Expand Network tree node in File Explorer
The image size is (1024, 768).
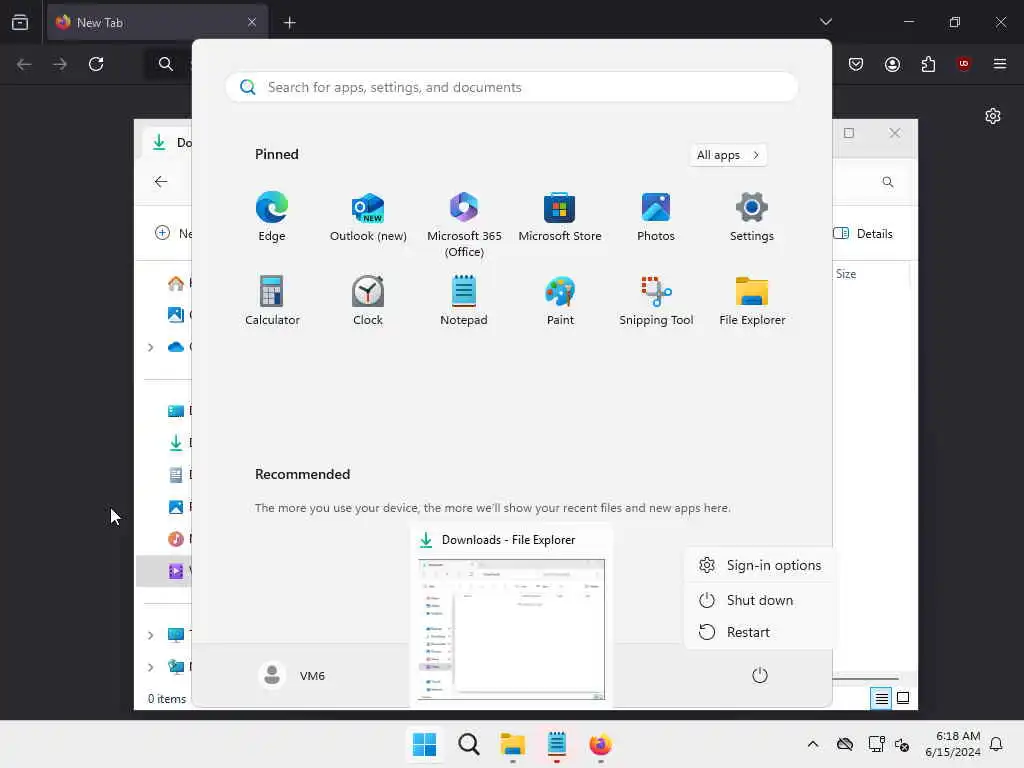click(150, 667)
